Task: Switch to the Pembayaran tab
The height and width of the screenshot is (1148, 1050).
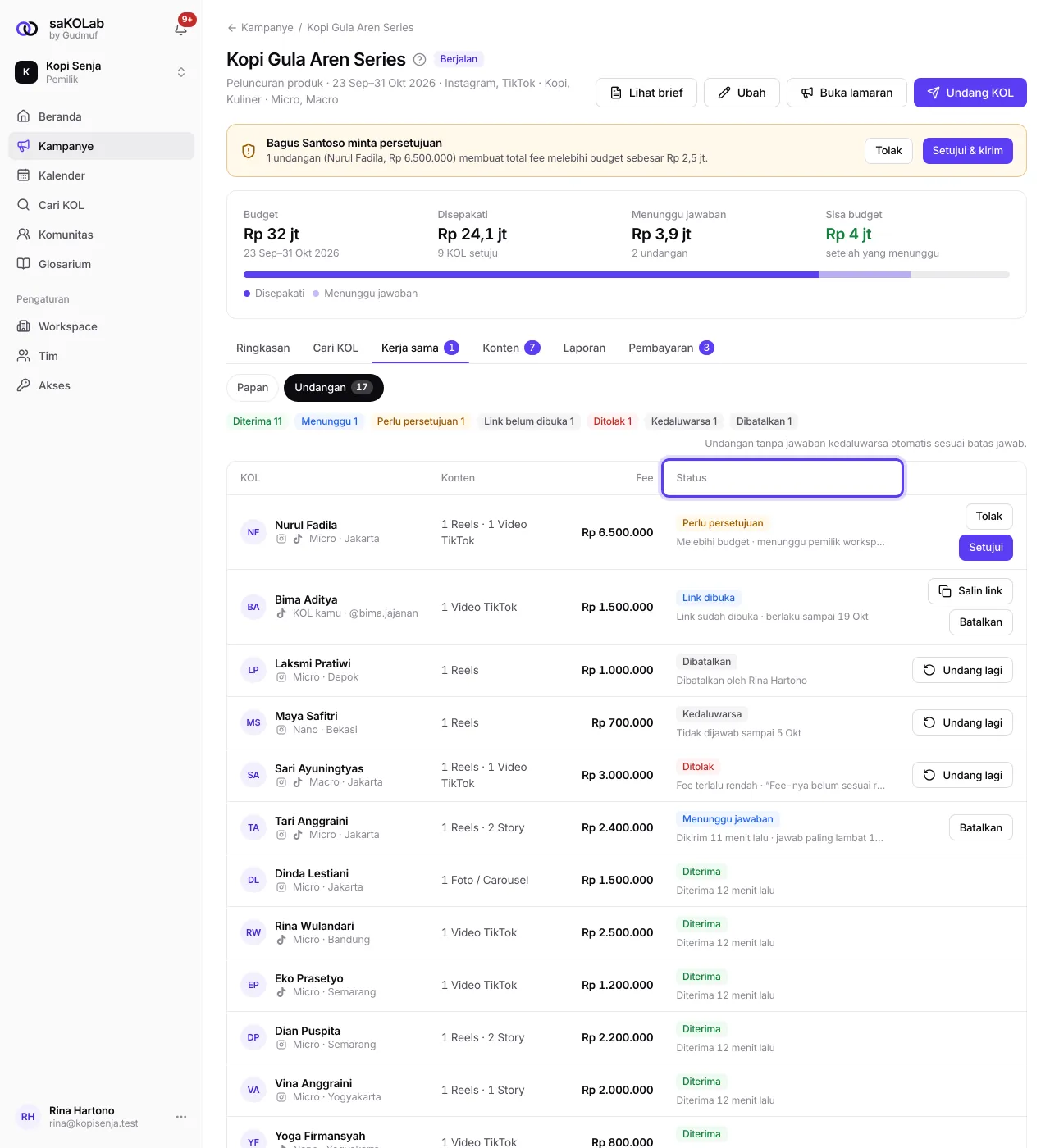Action: tap(671, 348)
